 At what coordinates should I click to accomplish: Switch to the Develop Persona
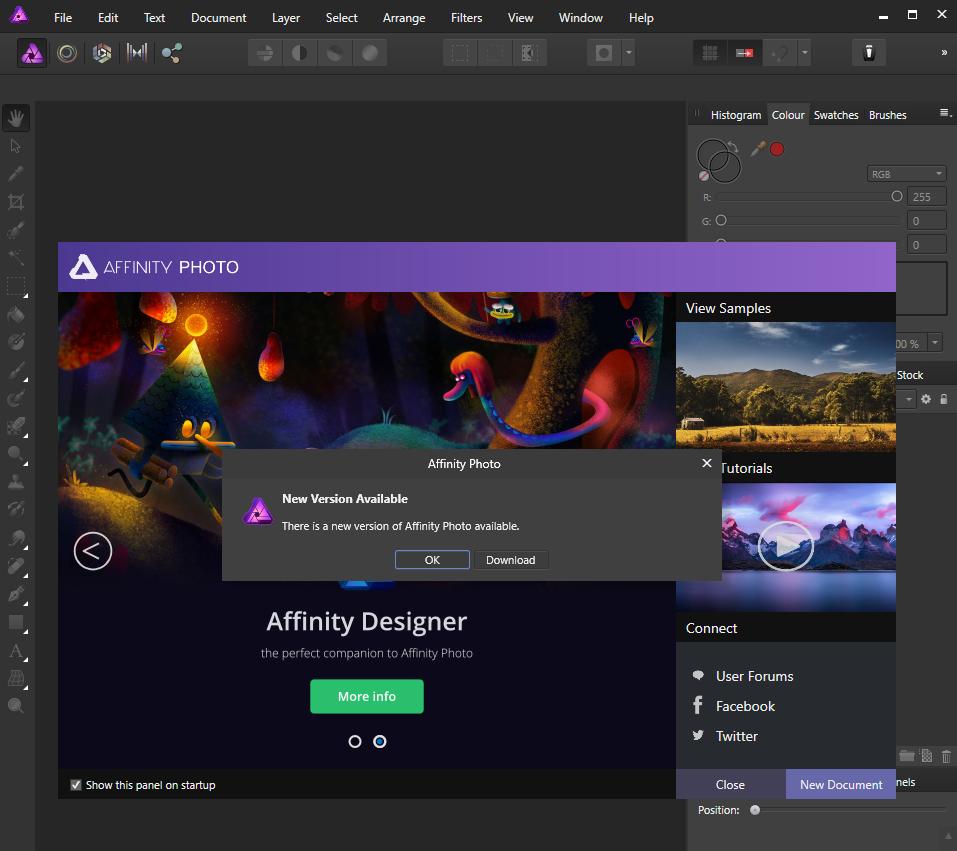coord(102,53)
